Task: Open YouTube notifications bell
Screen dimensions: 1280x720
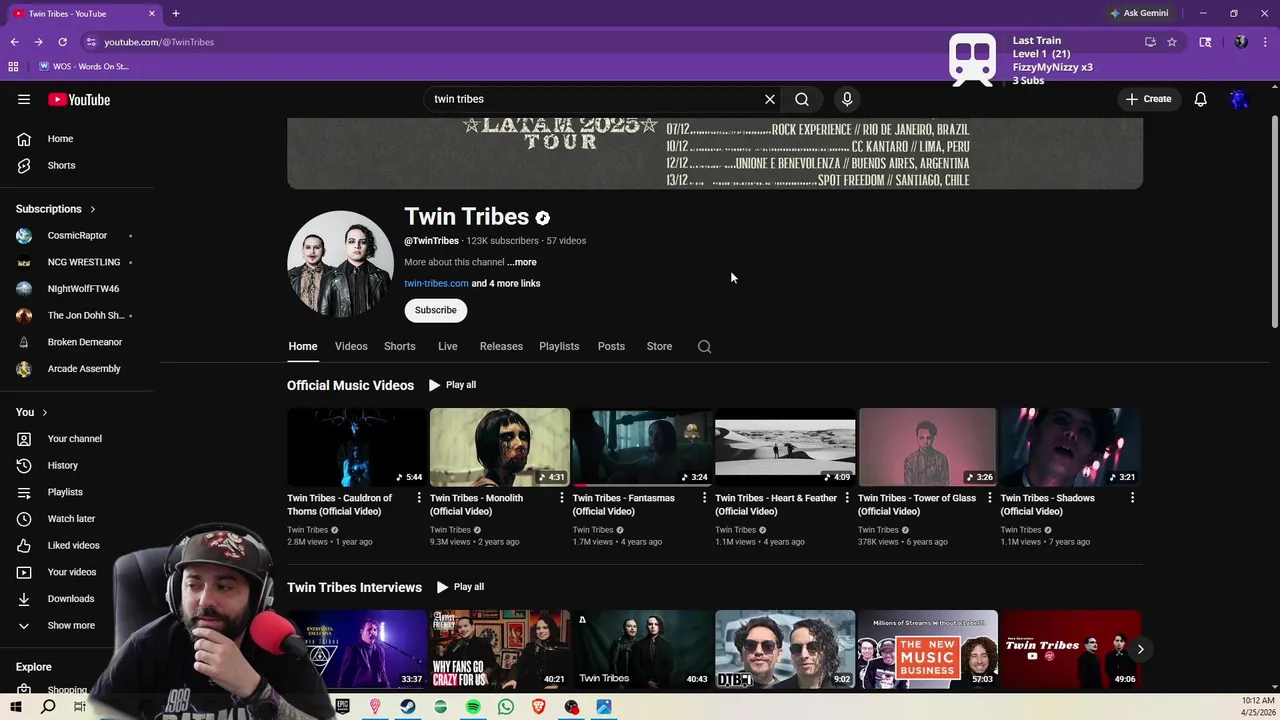Action: coord(1201,99)
